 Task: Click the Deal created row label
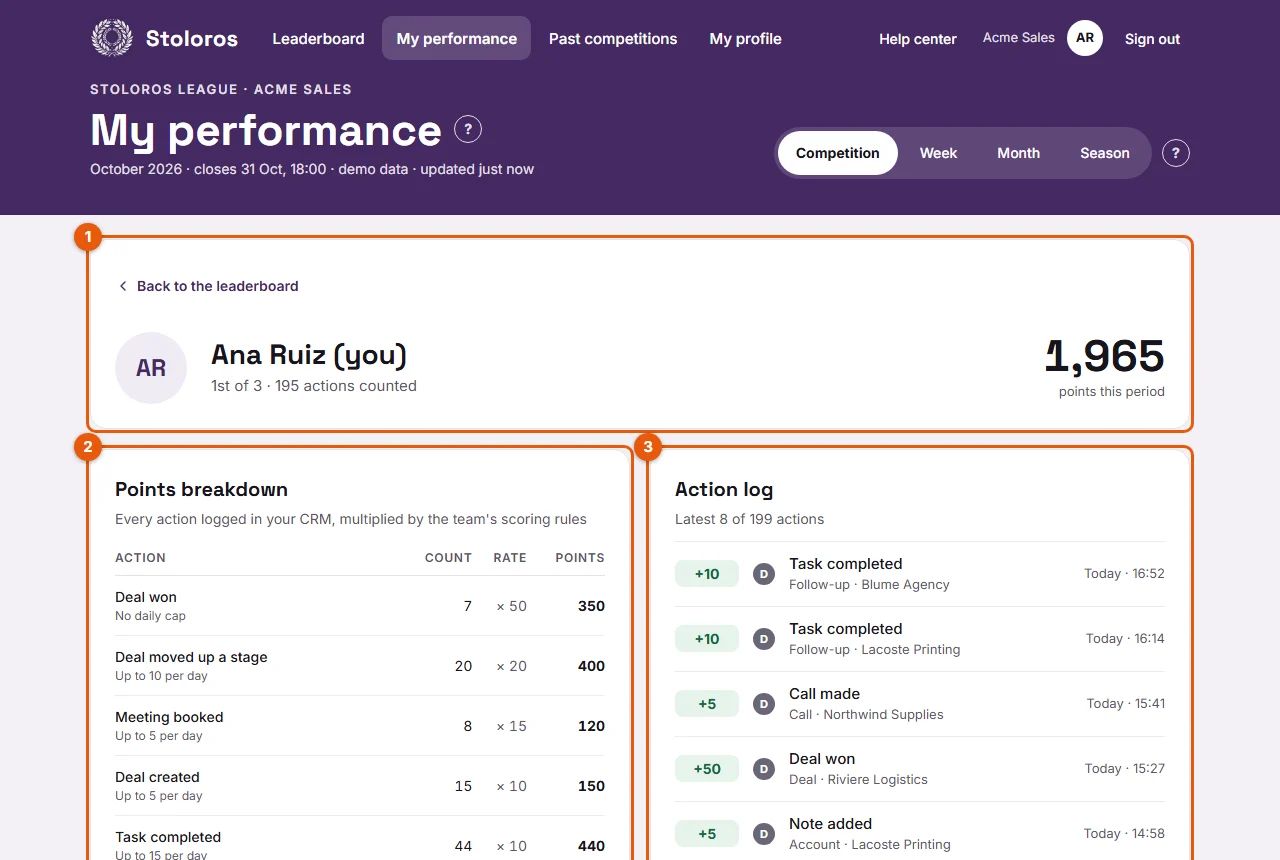click(x=157, y=777)
